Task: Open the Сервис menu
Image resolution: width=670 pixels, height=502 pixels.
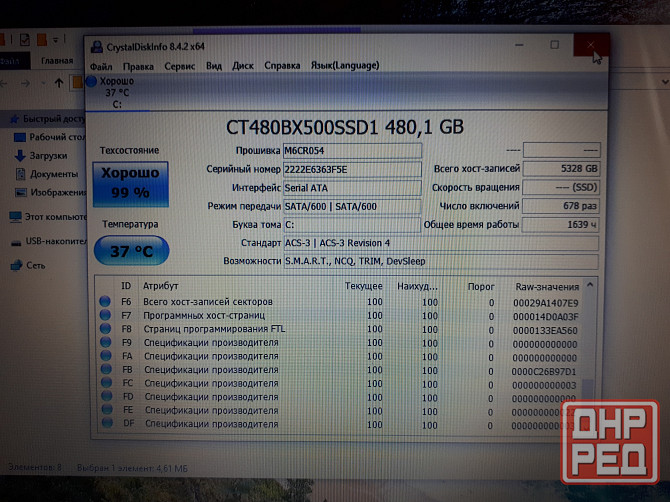Action: (x=179, y=66)
